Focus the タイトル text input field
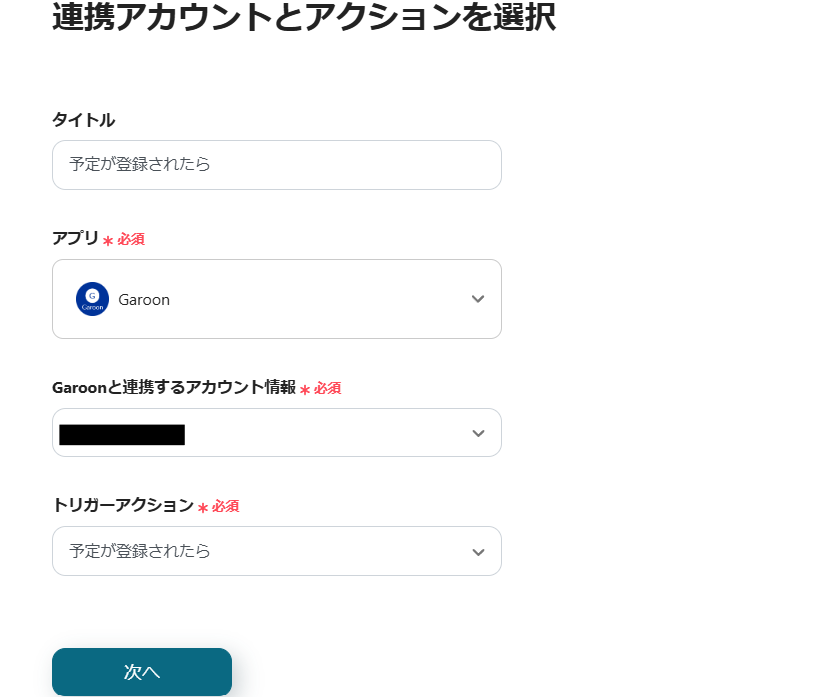 pos(276,165)
